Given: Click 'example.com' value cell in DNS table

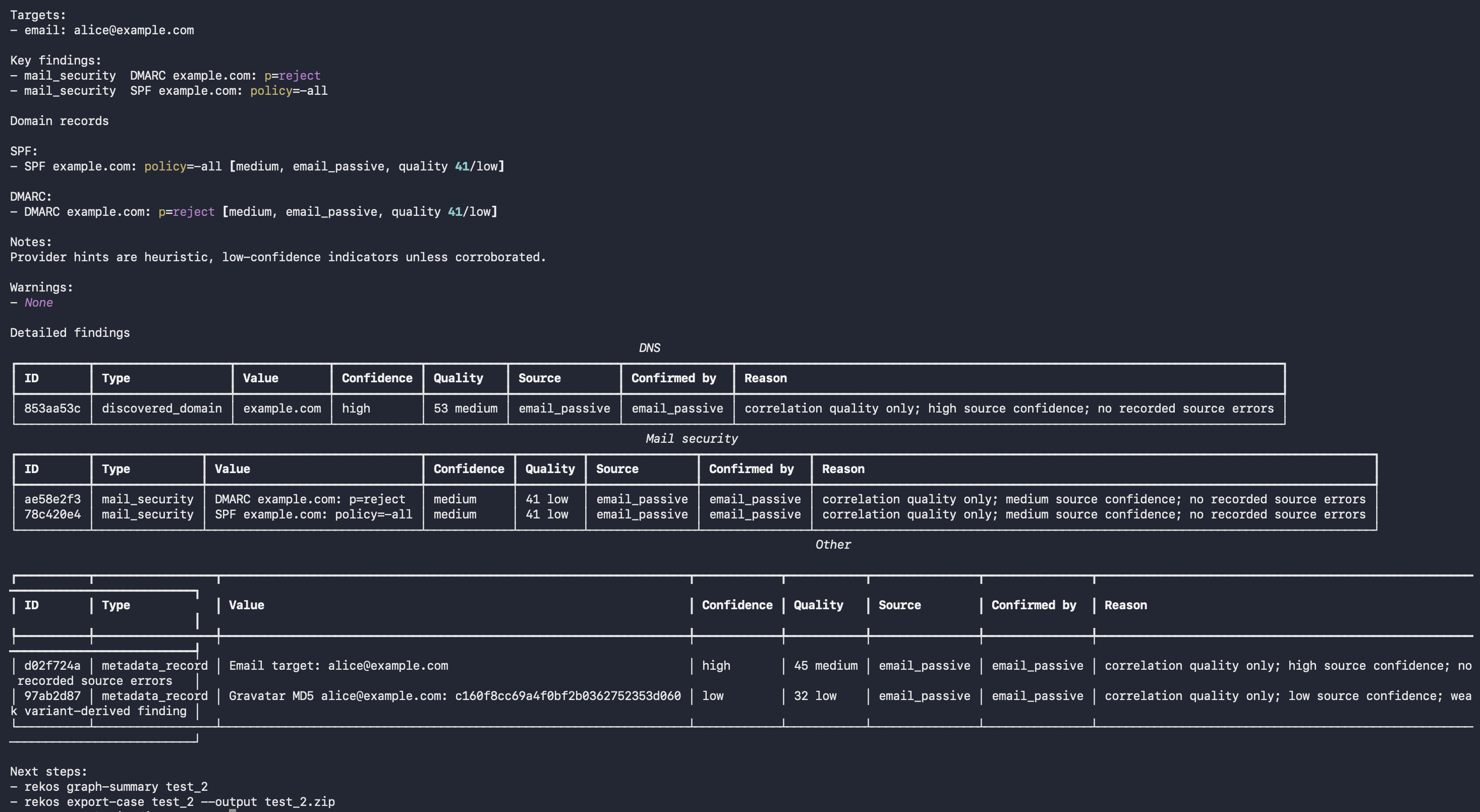Looking at the screenshot, I should point(282,409).
